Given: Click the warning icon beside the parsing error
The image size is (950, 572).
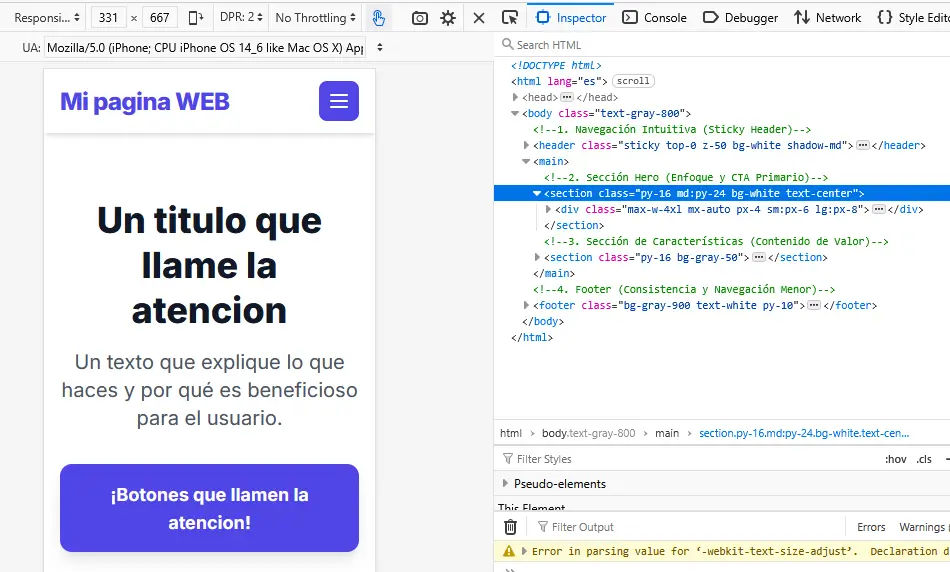Looking at the screenshot, I should tap(508, 551).
